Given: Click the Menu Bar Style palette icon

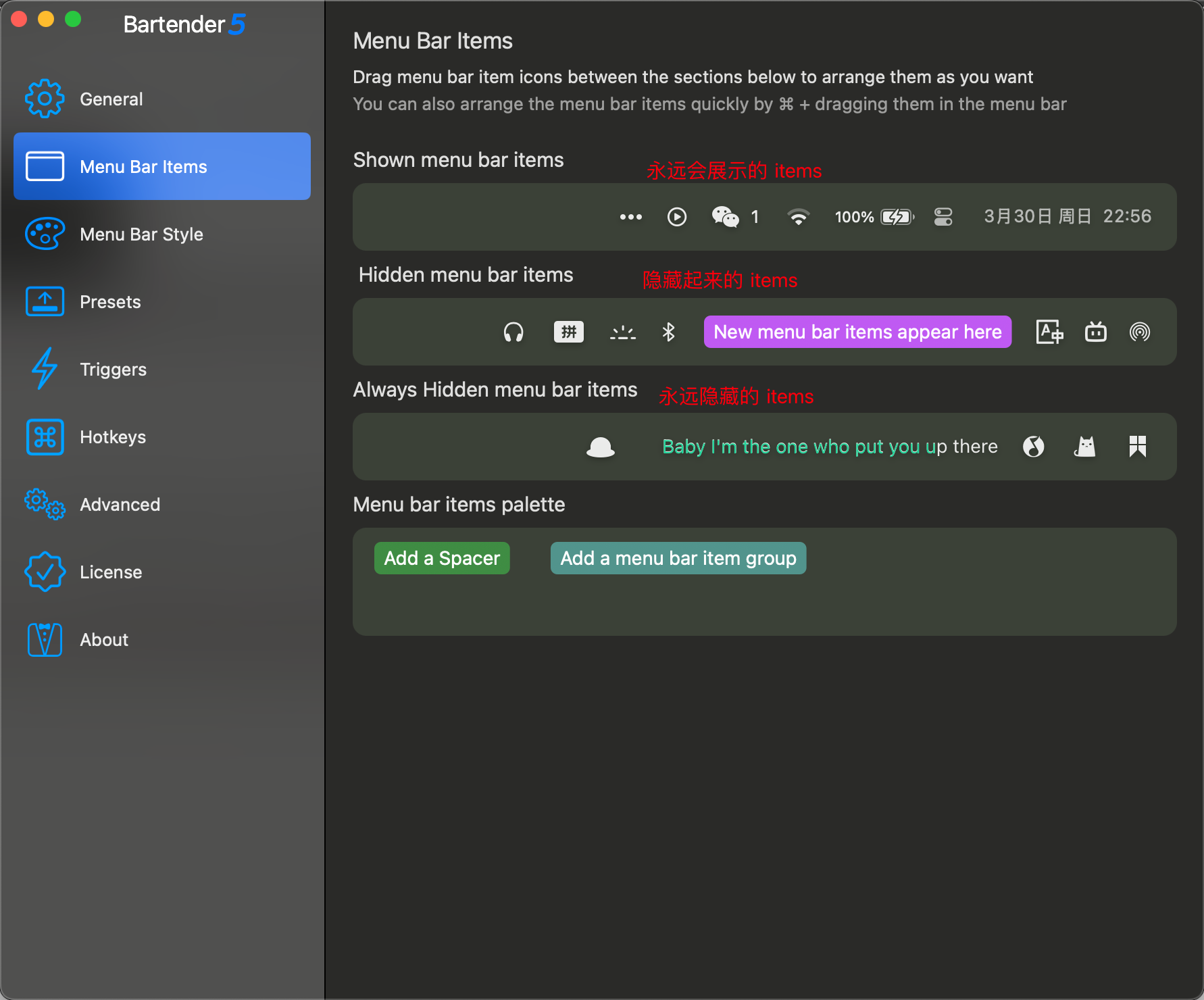Looking at the screenshot, I should tap(45, 234).
